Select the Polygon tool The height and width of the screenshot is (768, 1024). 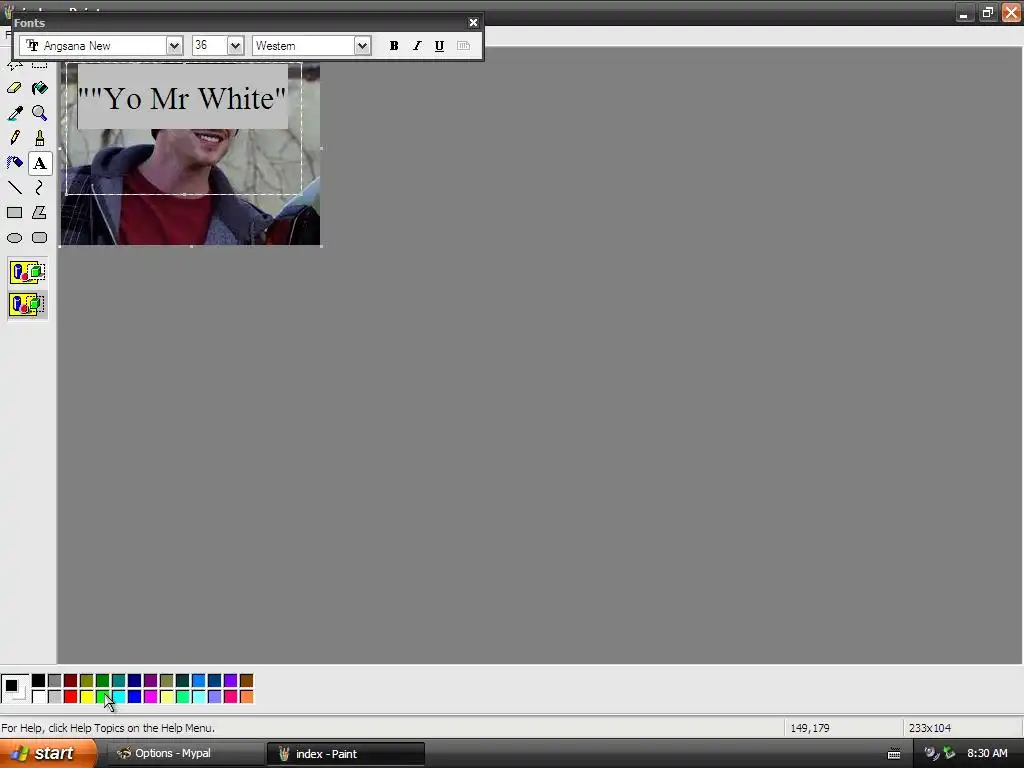click(x=39, y=213)
